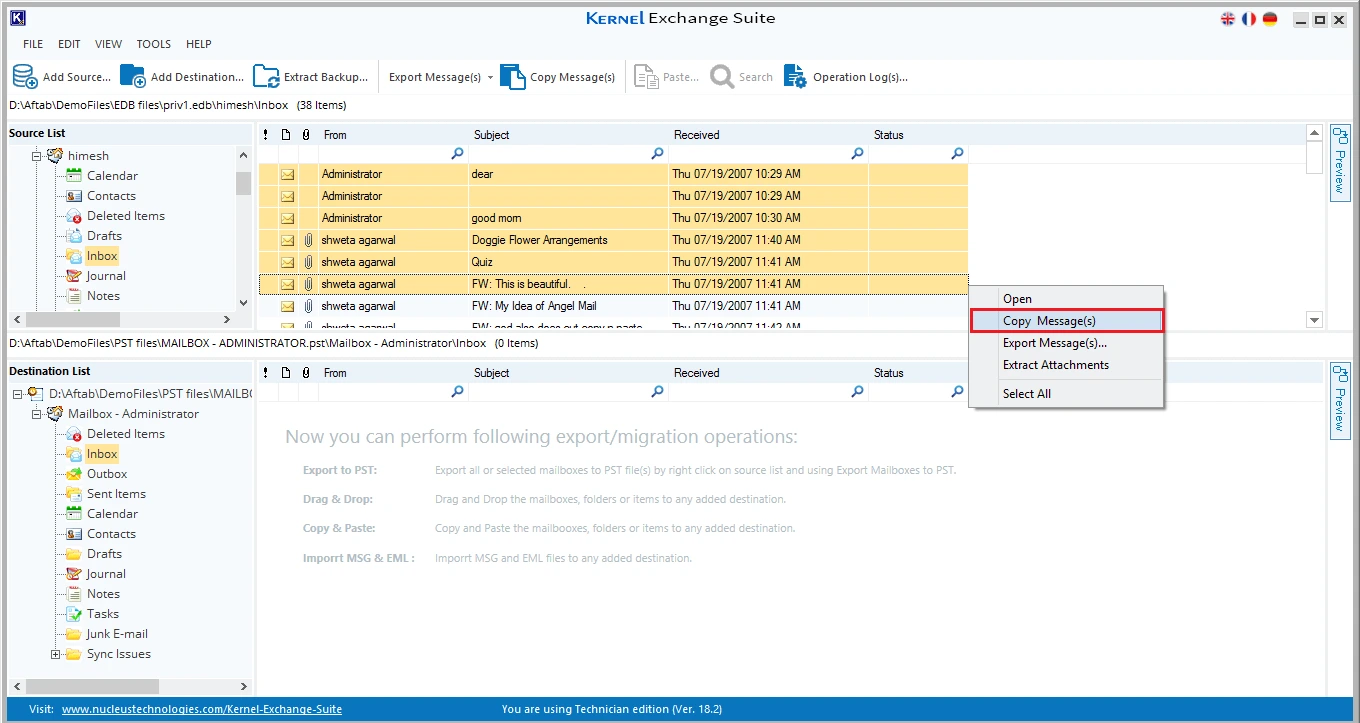Click attachment clip icon of Quiz row
The image size is (1360, 723).
click(308, 262)
